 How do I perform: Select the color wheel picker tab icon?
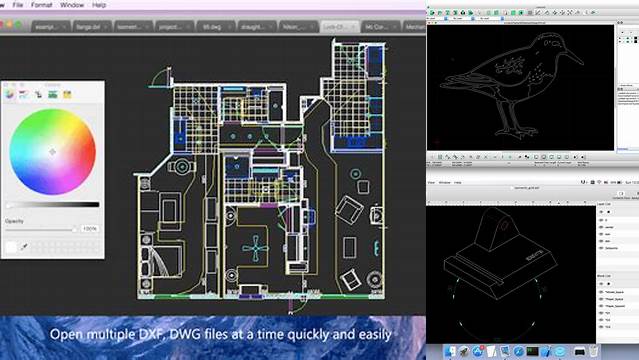[x=10, y=95]
